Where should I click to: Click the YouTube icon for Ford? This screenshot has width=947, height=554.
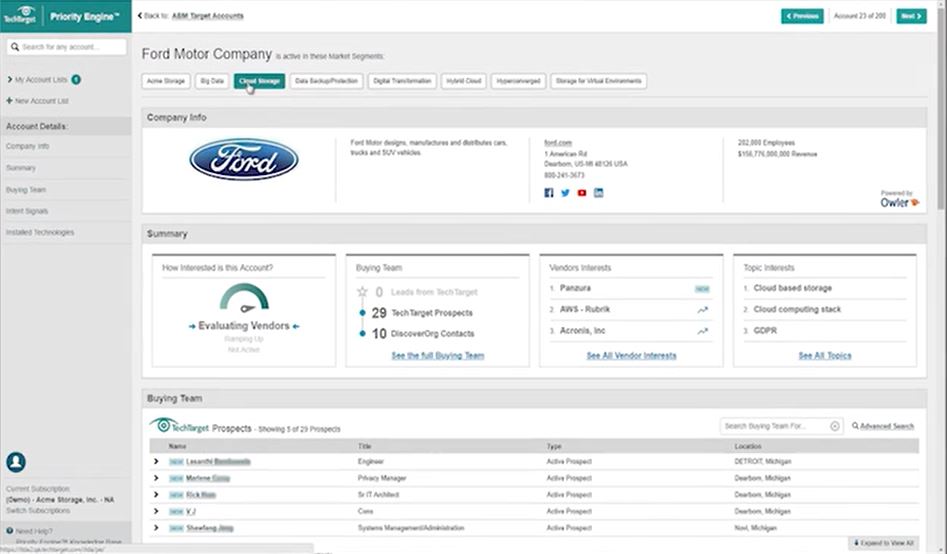click(x=582, y=193)
